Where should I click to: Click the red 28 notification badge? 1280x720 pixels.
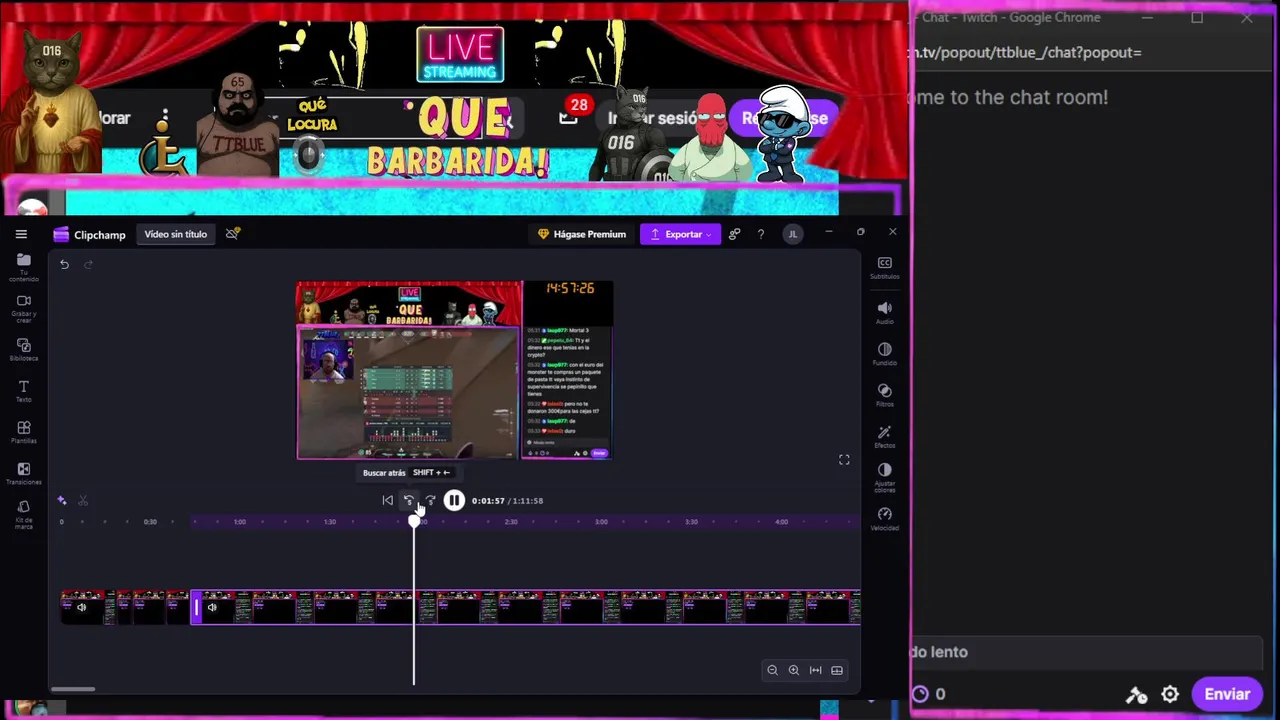[x=578, y=104]
